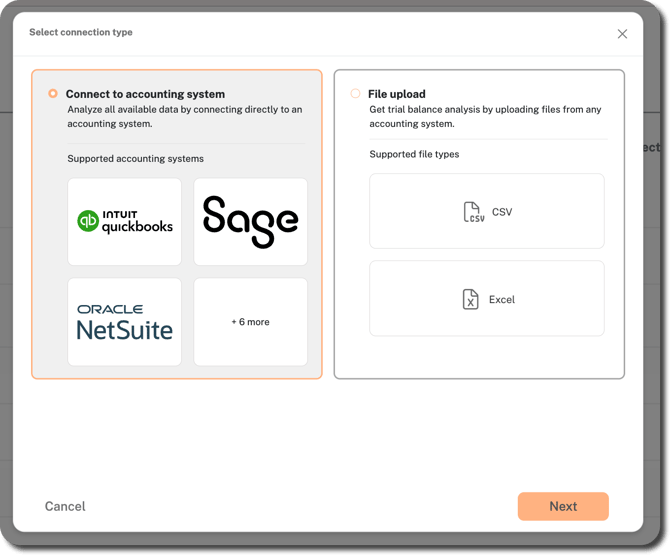Click the QuickBooks green qb icon
Viewport: 670px width, 555px height.
pyautogui.click(x=88, y=221)
